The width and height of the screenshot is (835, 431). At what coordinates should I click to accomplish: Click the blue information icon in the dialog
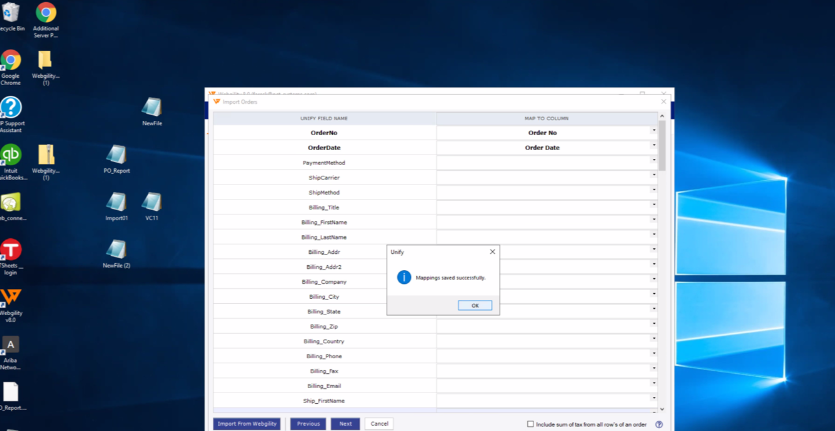click(404, 277)
